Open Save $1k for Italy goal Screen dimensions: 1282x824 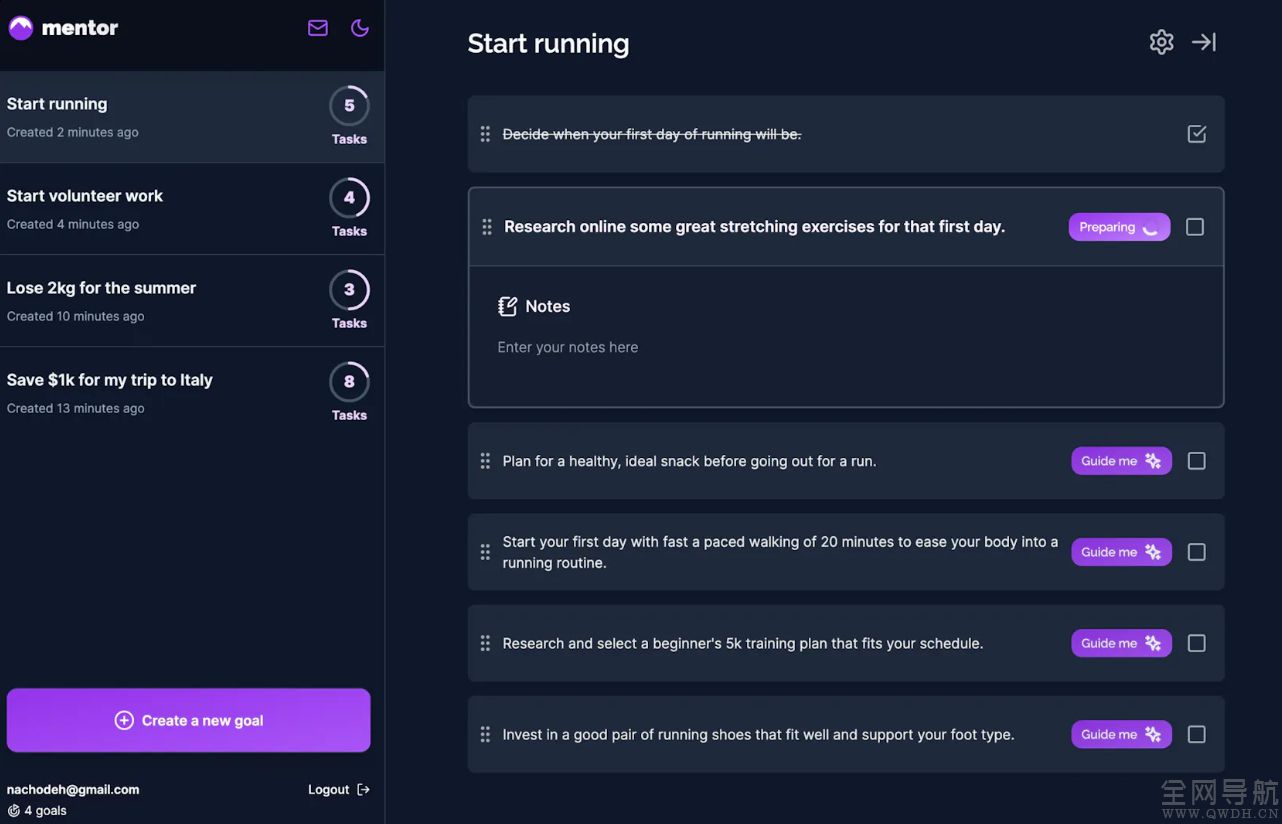[192, 393]
